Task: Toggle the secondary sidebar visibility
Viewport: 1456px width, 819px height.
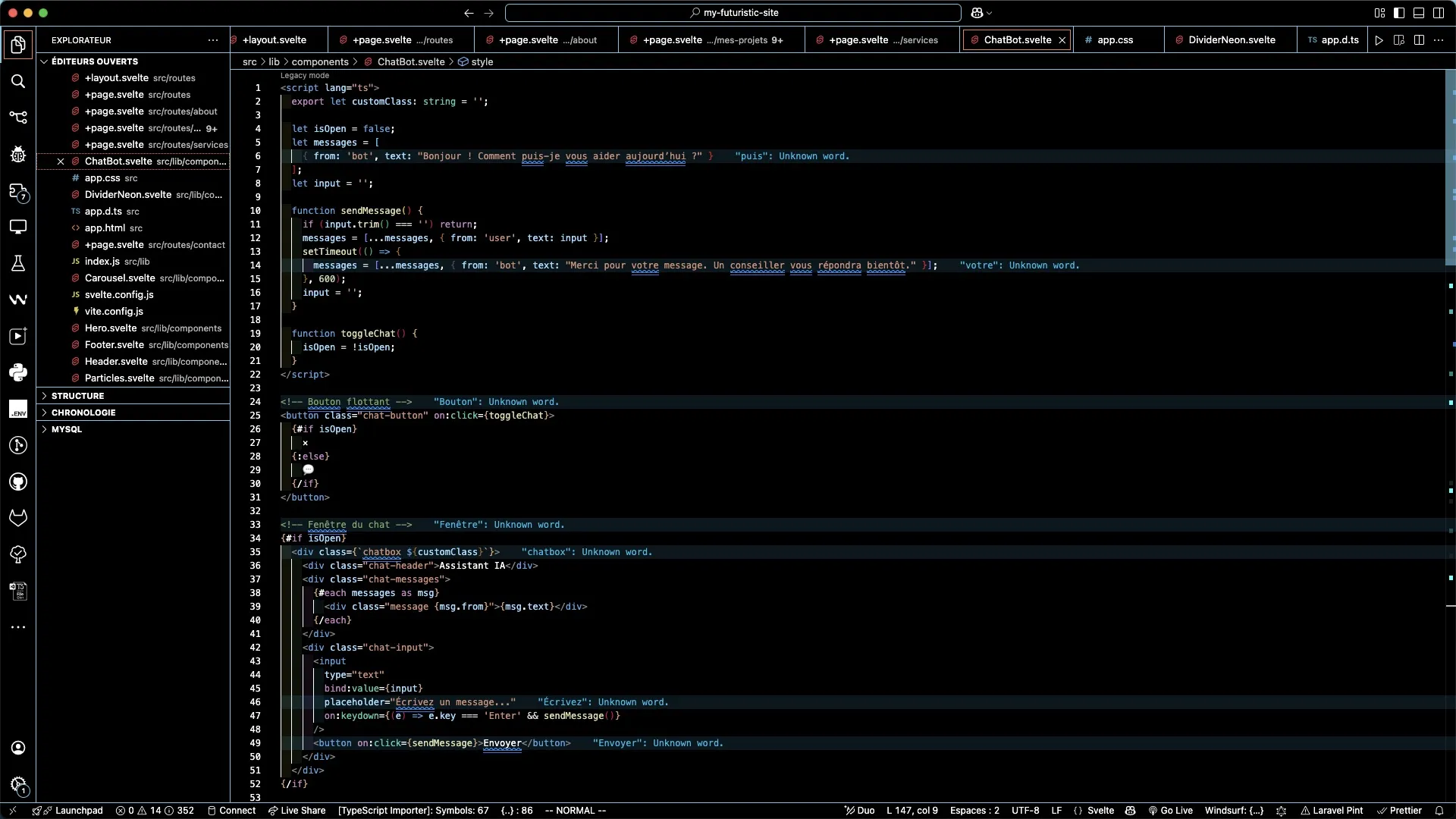Action: pyautogui.click(x=1439, y=13)
